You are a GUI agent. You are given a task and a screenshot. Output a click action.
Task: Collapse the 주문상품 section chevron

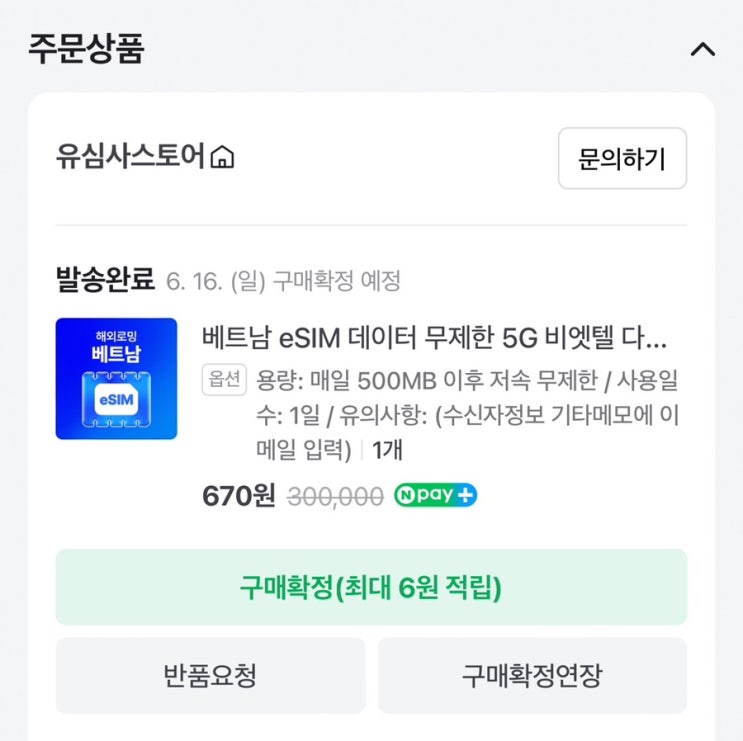point(703,49)
